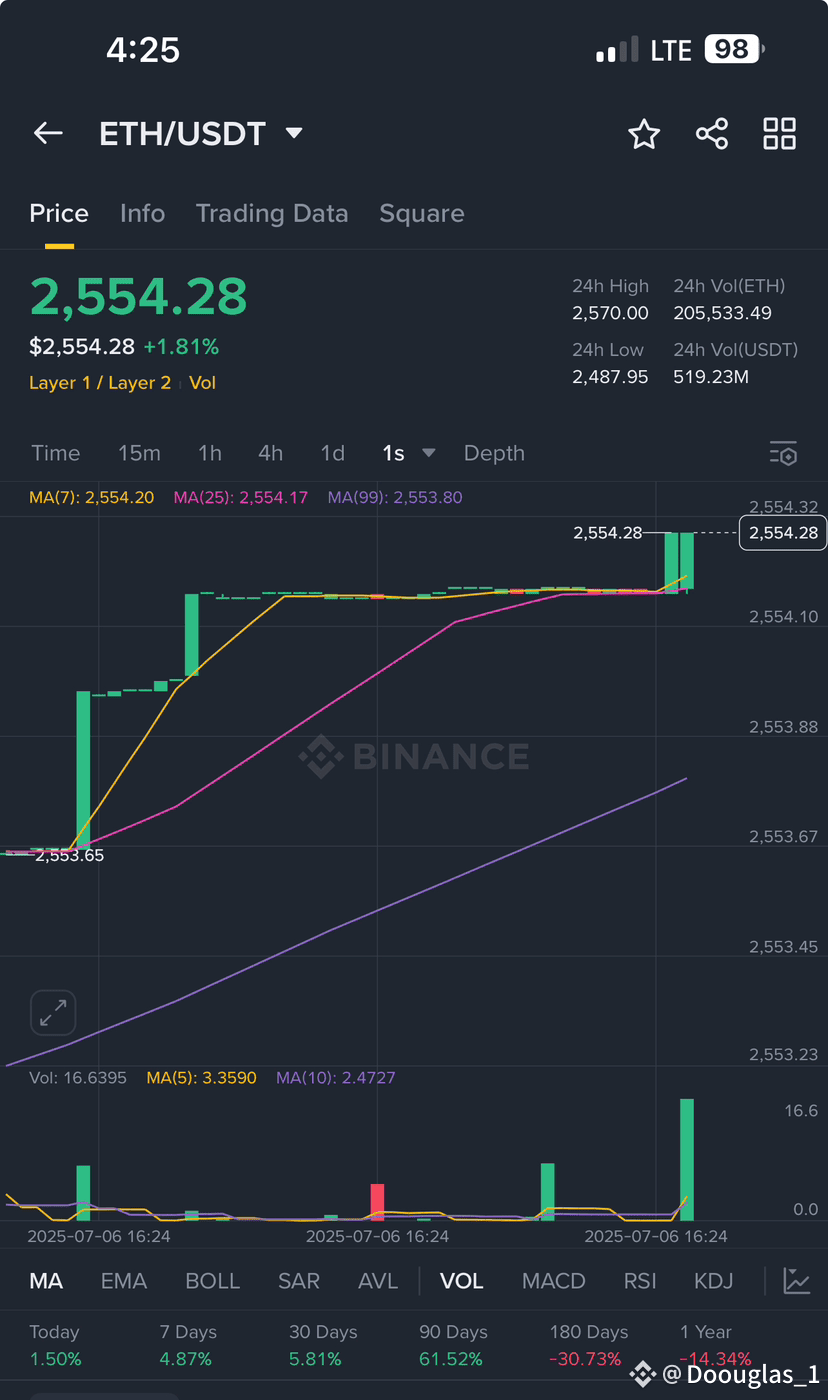Select the 1h chart interval
The width and height of the screenshot is (828, 1400).
pyautogui.click(x=210, y=453)
